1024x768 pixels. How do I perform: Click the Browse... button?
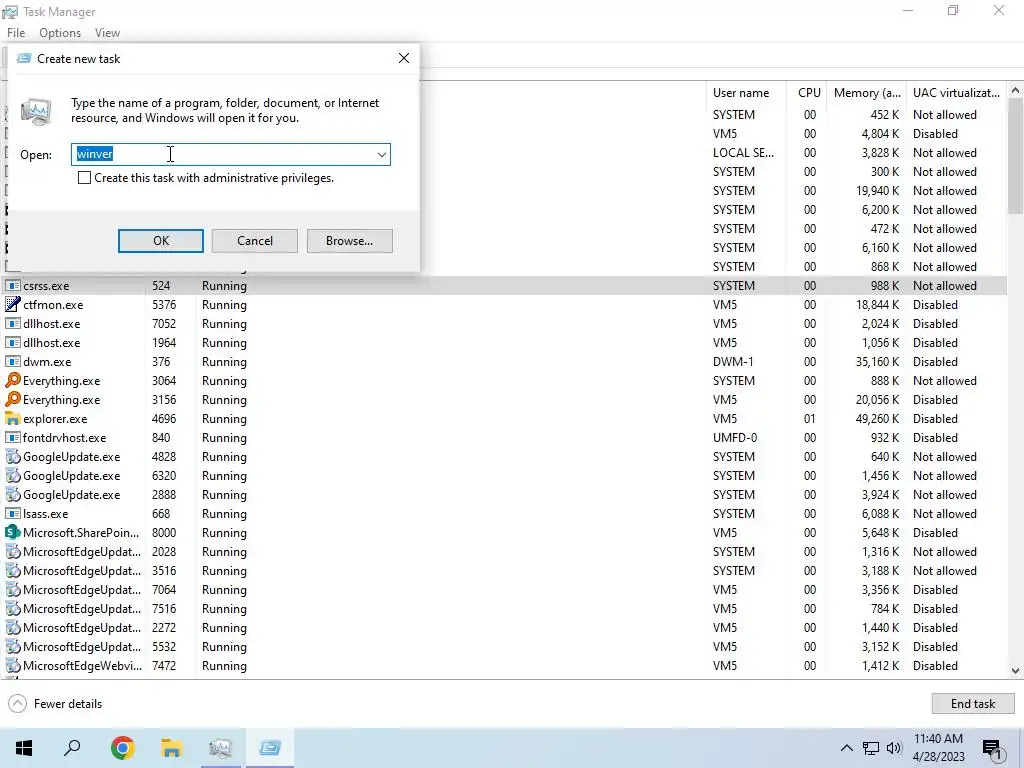pos(349,240)
